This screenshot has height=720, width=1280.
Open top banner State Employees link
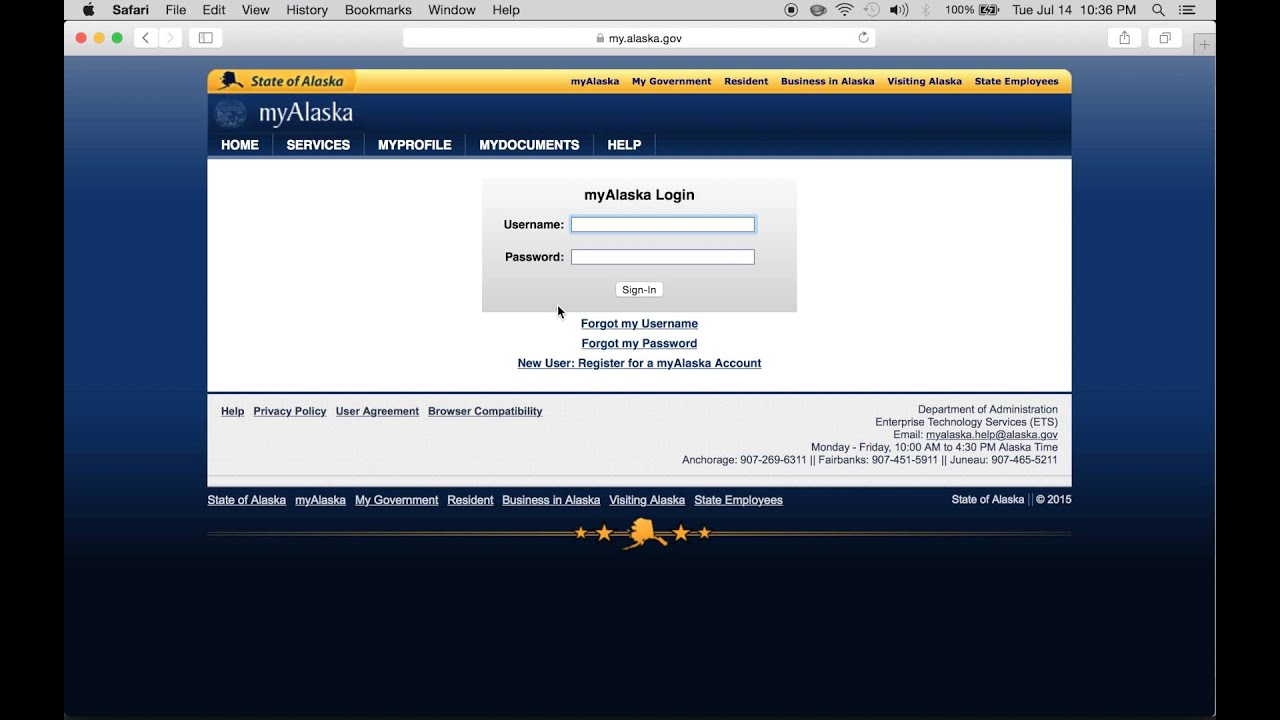1017,81
